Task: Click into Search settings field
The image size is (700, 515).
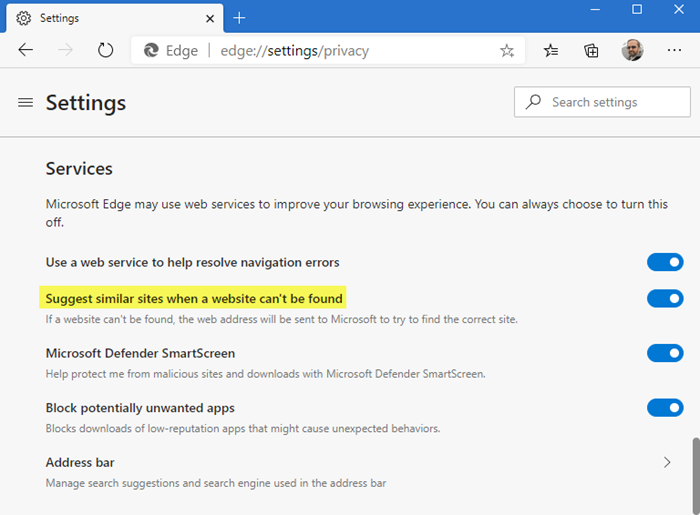Action: coord(602,102)
